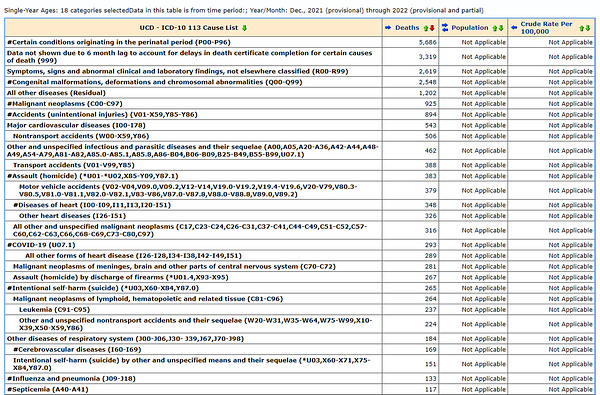Move the Deaths column right using blue arrow
Viewport: 600px width, 395px height.
388,28
